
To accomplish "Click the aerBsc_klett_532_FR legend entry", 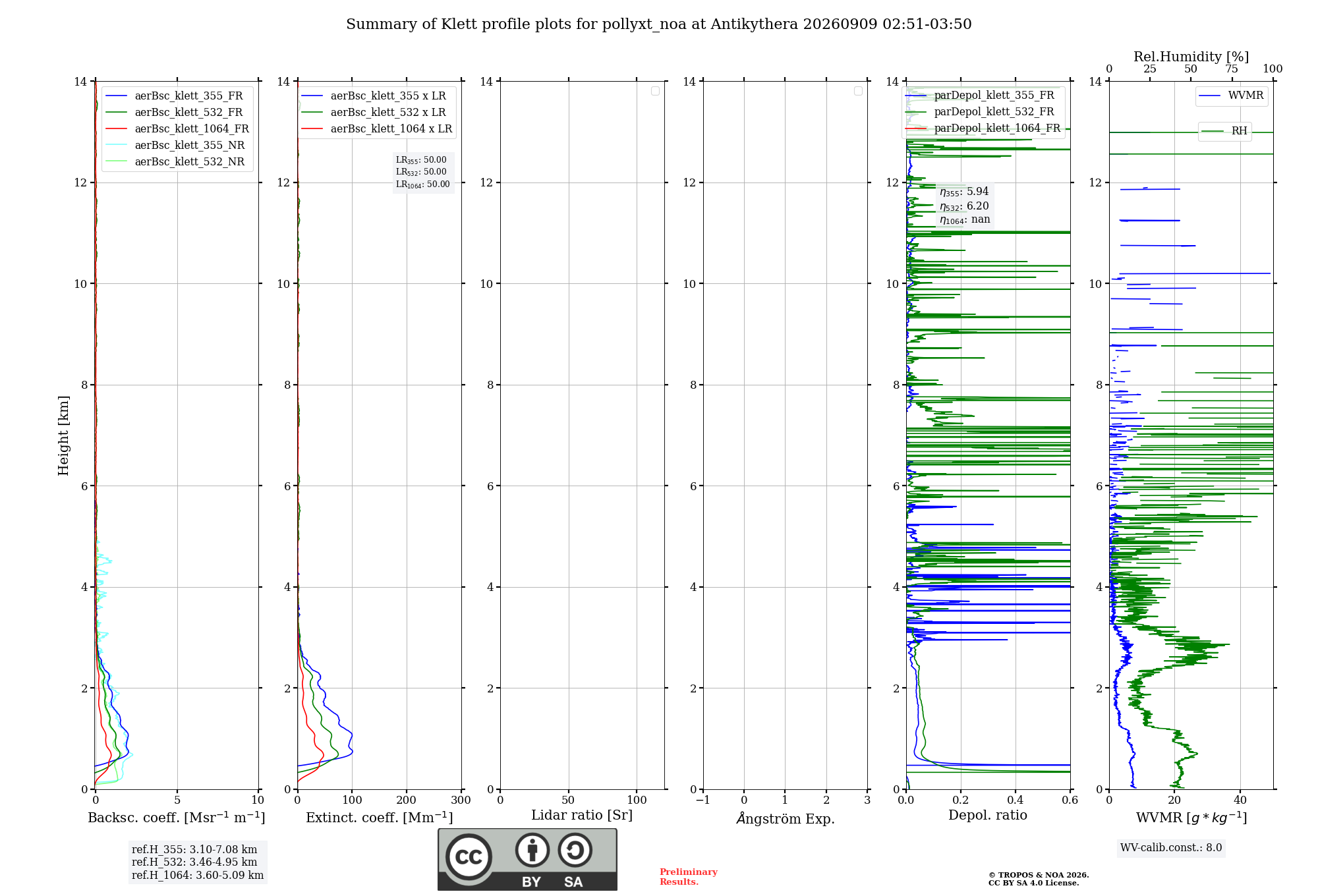I will pyautogui.click(x=175, y=112).
